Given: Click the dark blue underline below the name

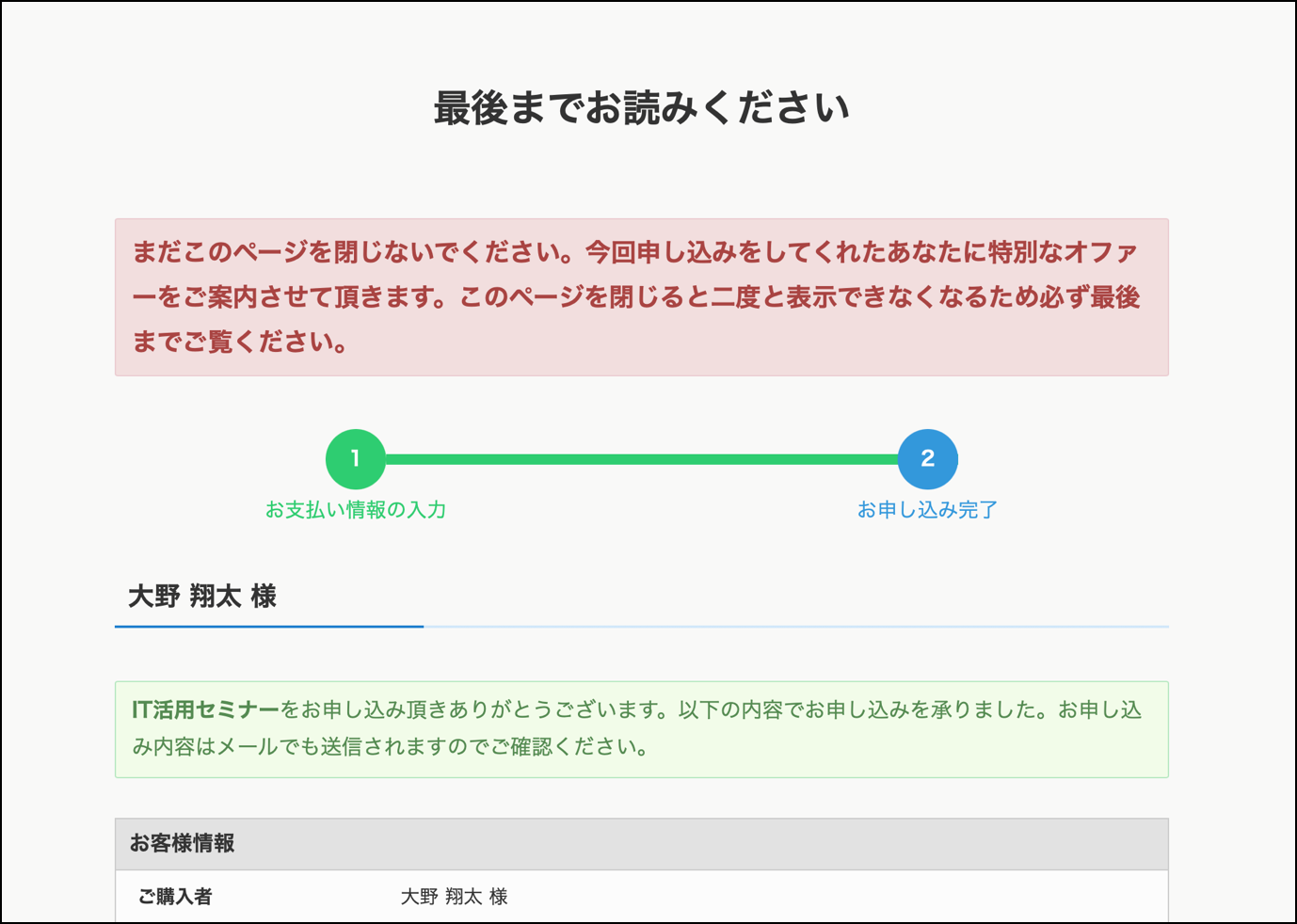Looking at the screenshot, I should tap(268, 626).
